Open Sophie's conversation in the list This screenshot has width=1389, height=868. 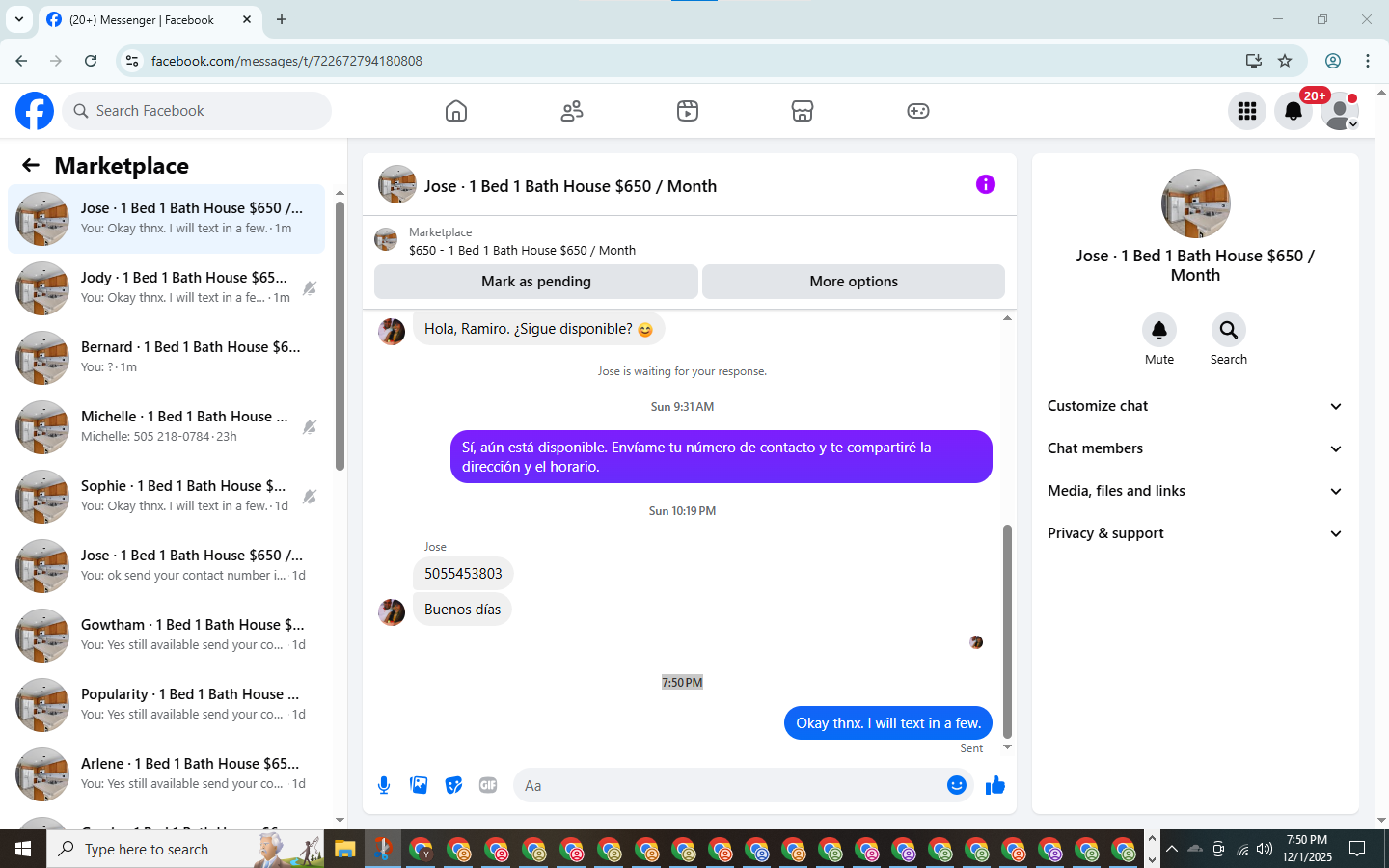pos(166,497)
